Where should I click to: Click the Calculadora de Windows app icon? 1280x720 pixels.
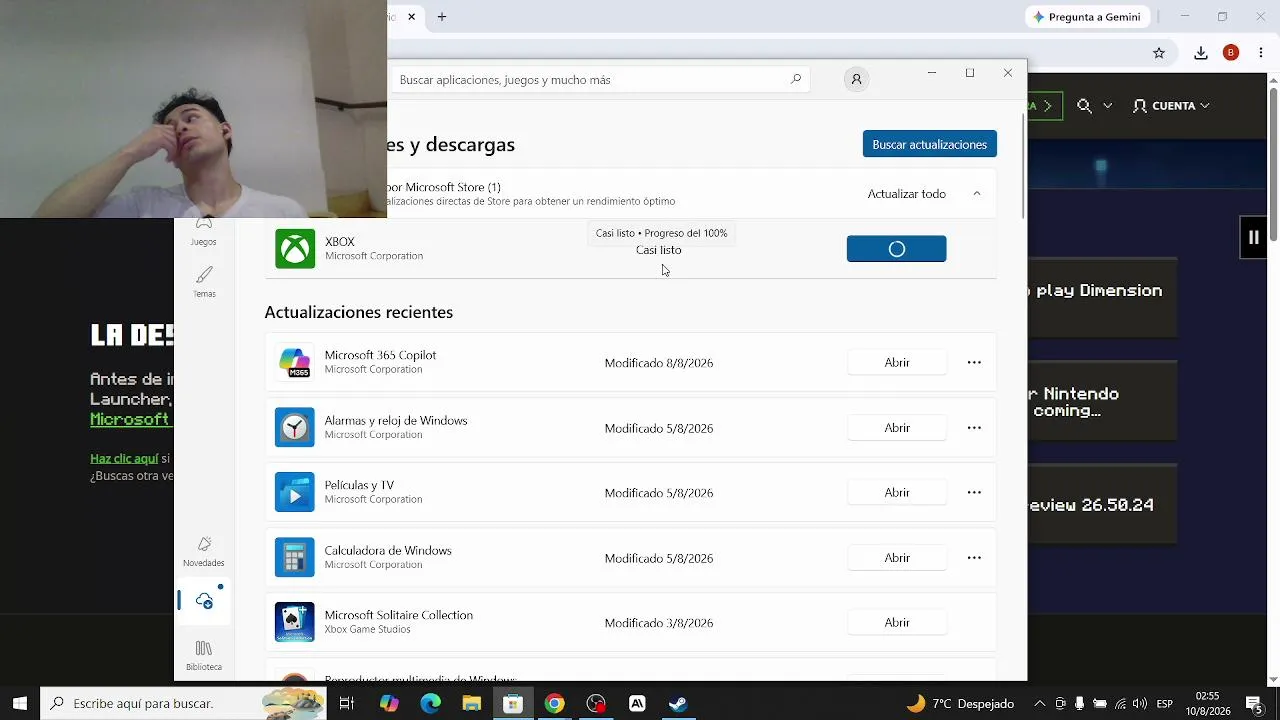[295, 558]
